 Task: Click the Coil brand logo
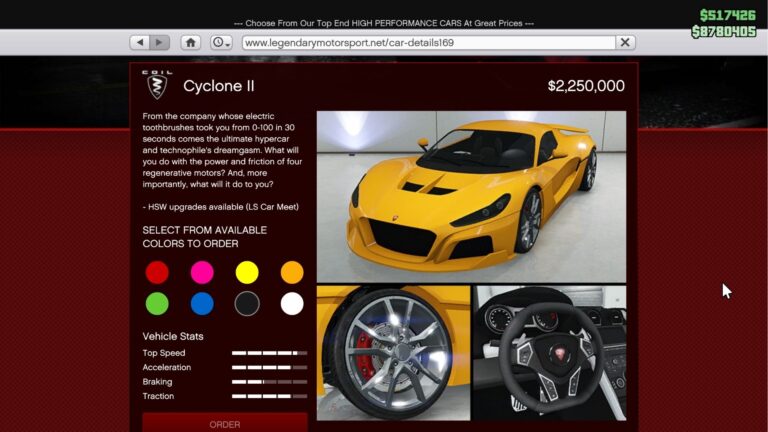(x=157, y=85)
